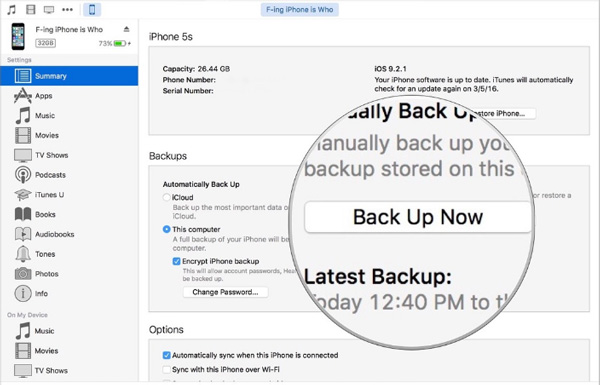Click the Latest Backup label

pos(378,276)
